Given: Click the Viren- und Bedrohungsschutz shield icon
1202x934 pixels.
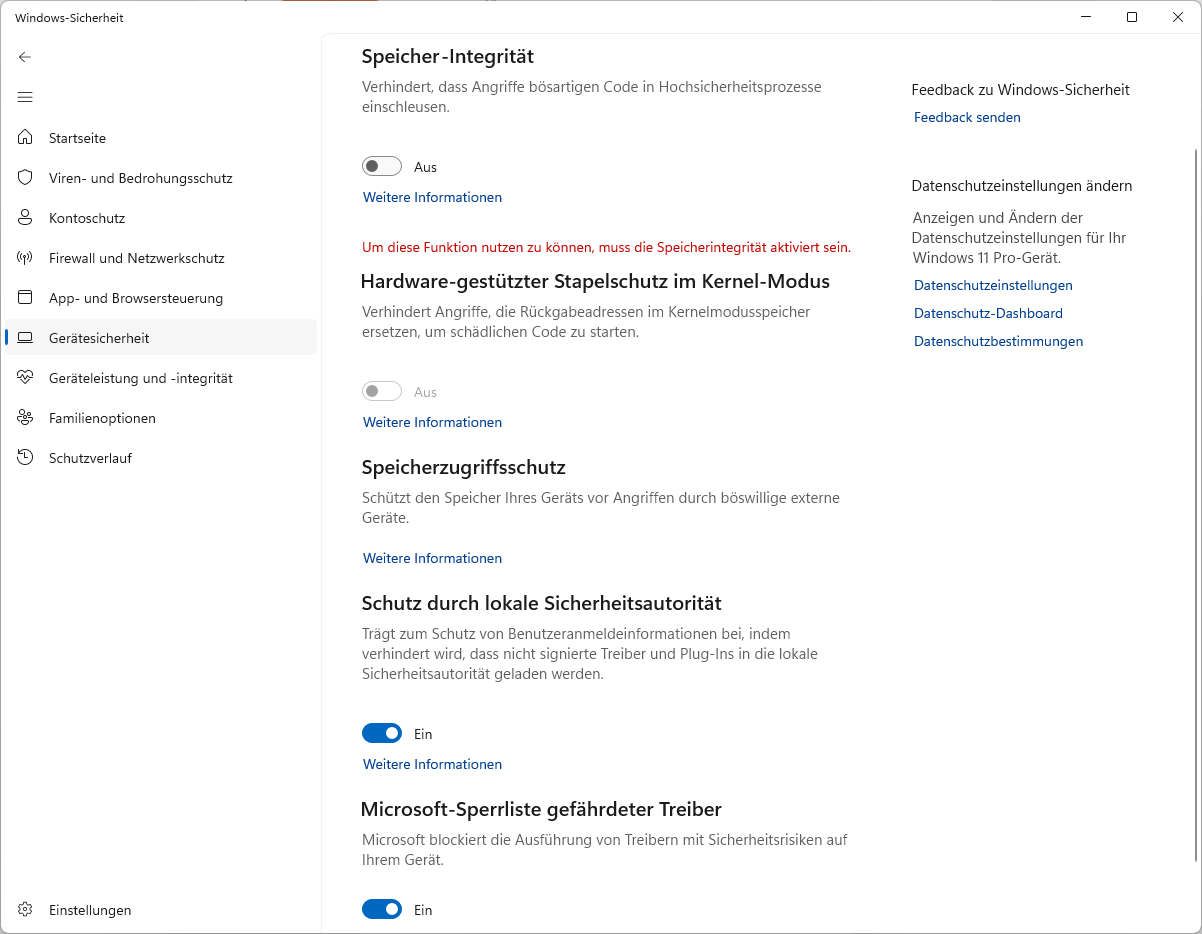Looking at the screenshot, I should point(26,178).
